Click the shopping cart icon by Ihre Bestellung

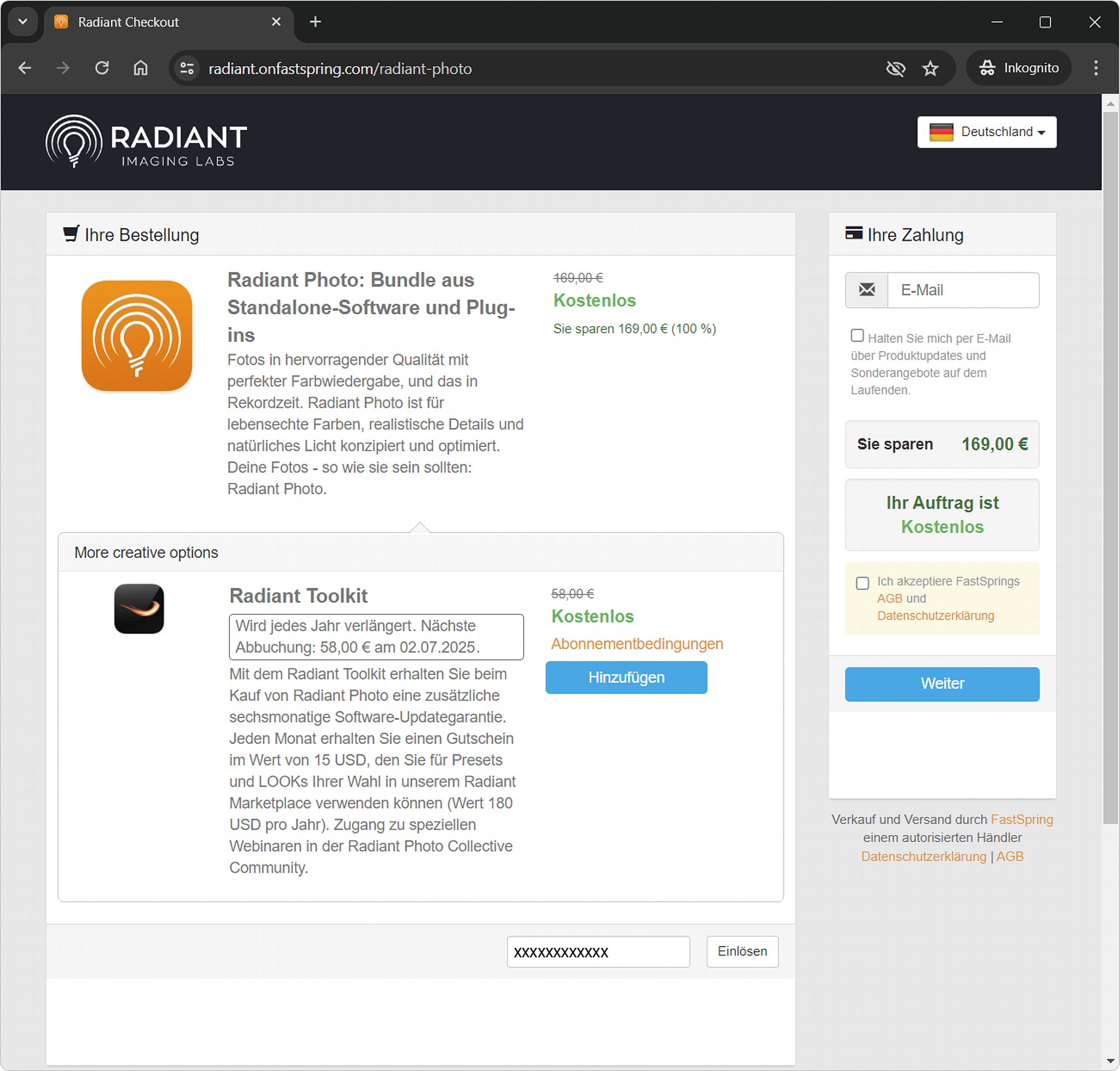click(x=71, y=234)
